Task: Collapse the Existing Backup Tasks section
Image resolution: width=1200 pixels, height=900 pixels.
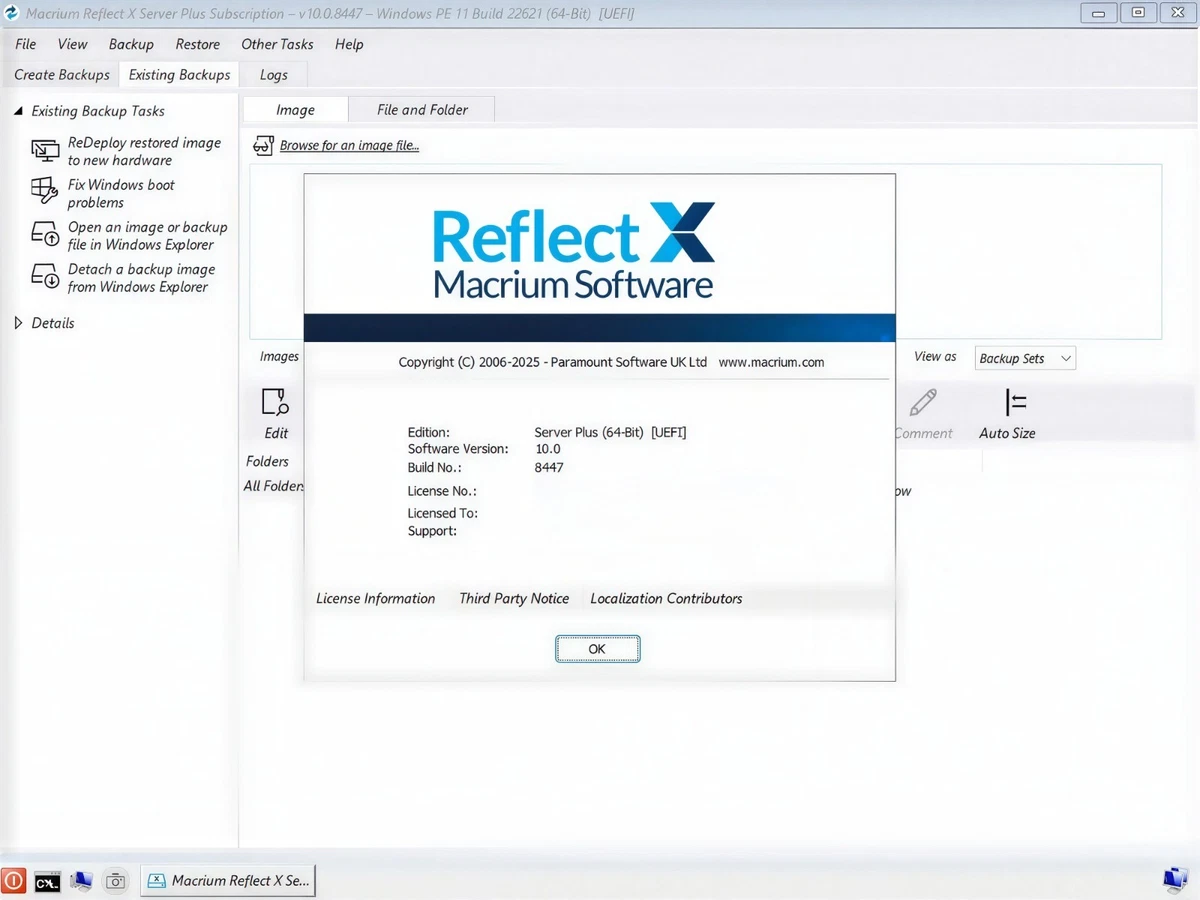Action: tap(18, 111)
